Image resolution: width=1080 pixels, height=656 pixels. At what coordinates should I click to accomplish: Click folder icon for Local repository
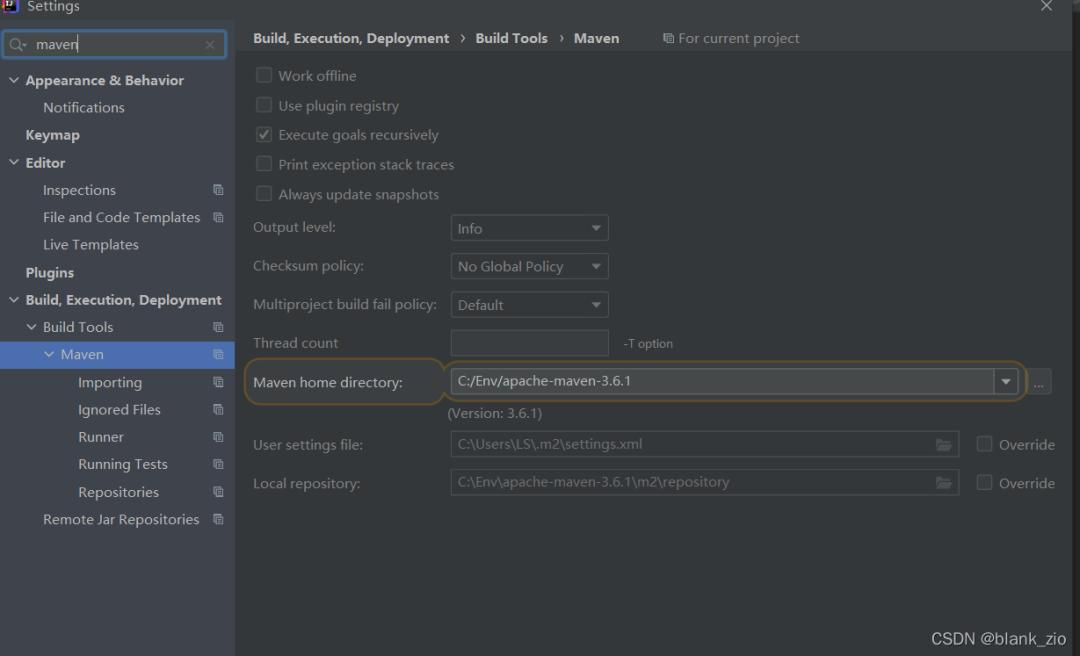943,483
